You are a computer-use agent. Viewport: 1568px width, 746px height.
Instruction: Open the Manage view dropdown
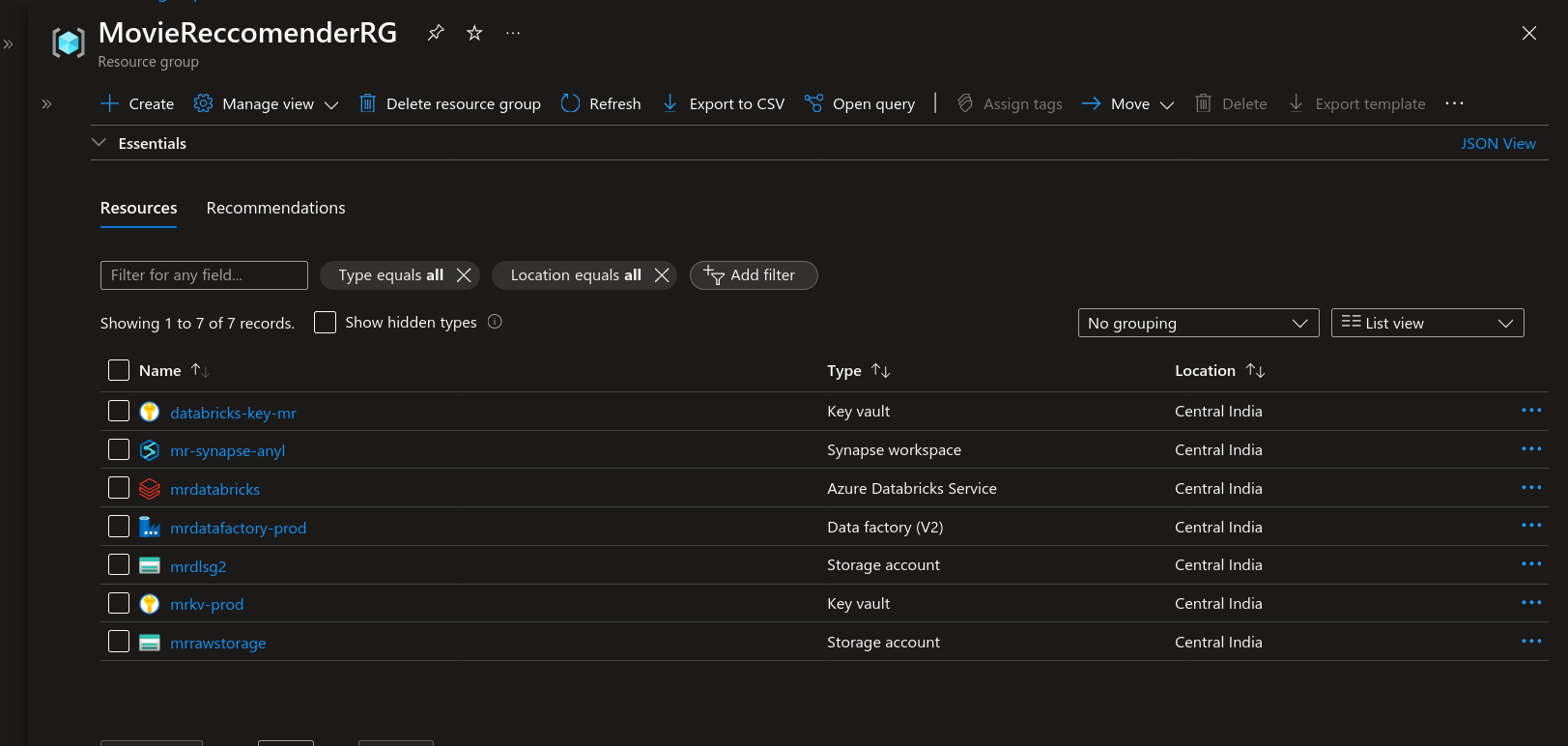(x=266, y=103)
